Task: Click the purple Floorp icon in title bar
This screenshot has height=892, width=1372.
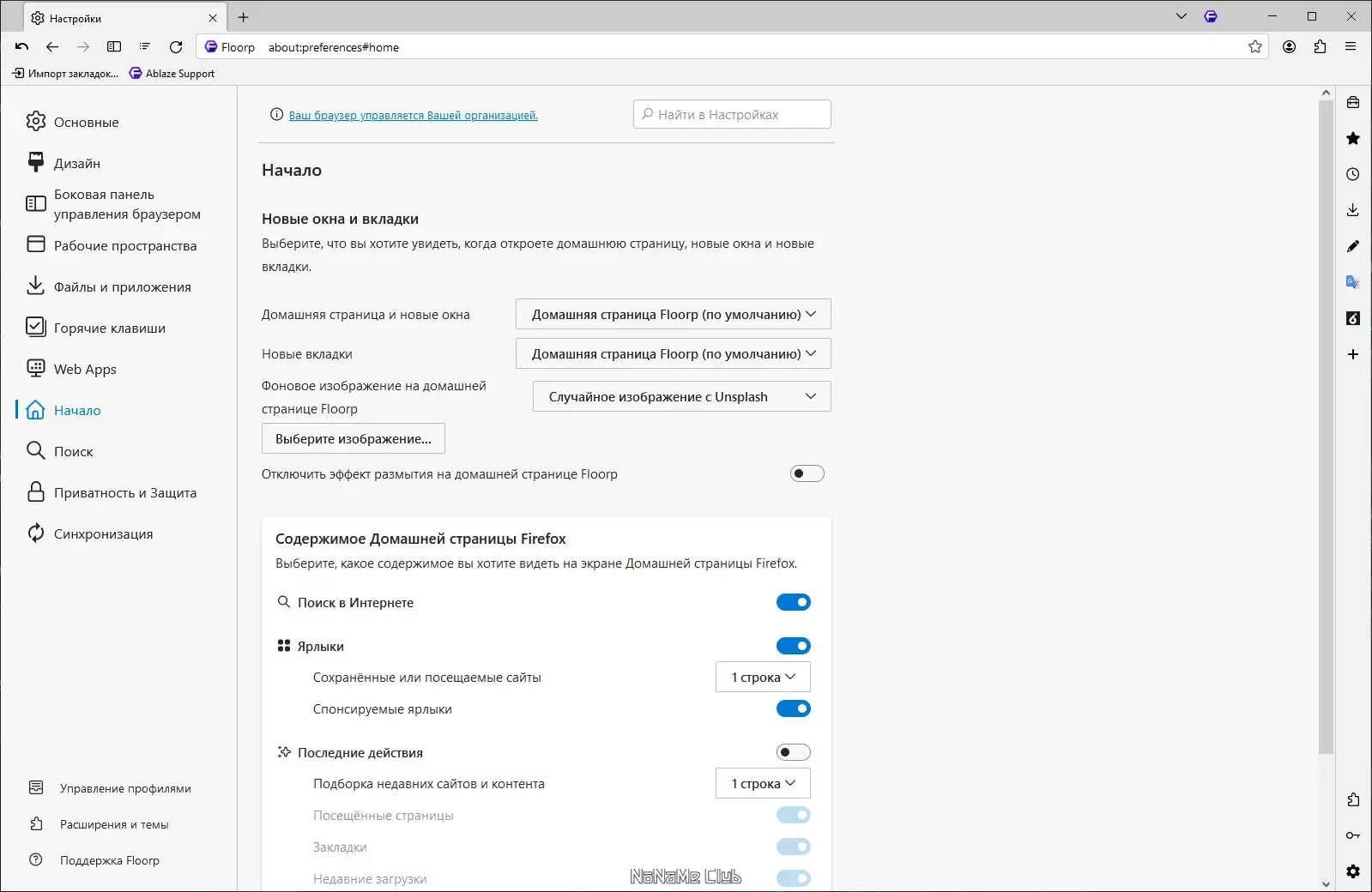Action: coord(1211,16)
